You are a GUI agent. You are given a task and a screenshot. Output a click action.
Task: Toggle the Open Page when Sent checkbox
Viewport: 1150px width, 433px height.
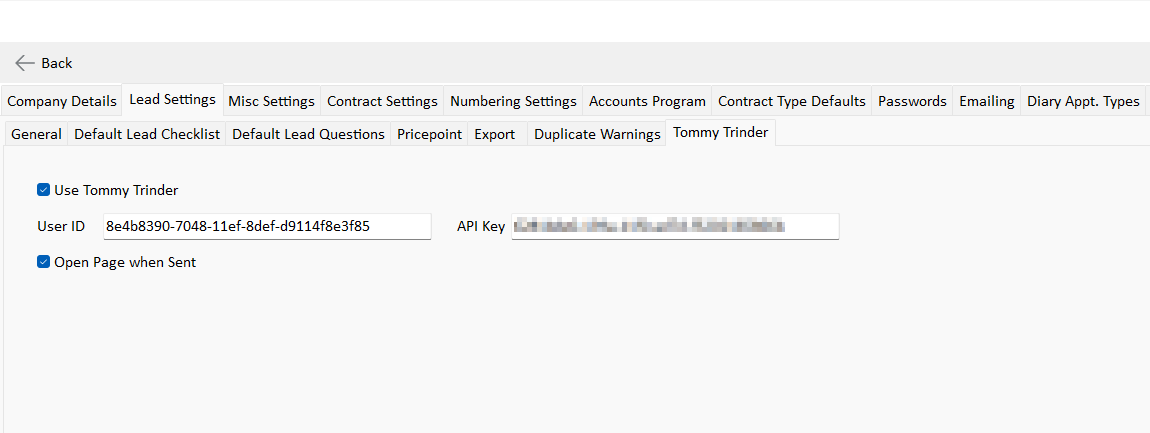click(x=43, y=262)
